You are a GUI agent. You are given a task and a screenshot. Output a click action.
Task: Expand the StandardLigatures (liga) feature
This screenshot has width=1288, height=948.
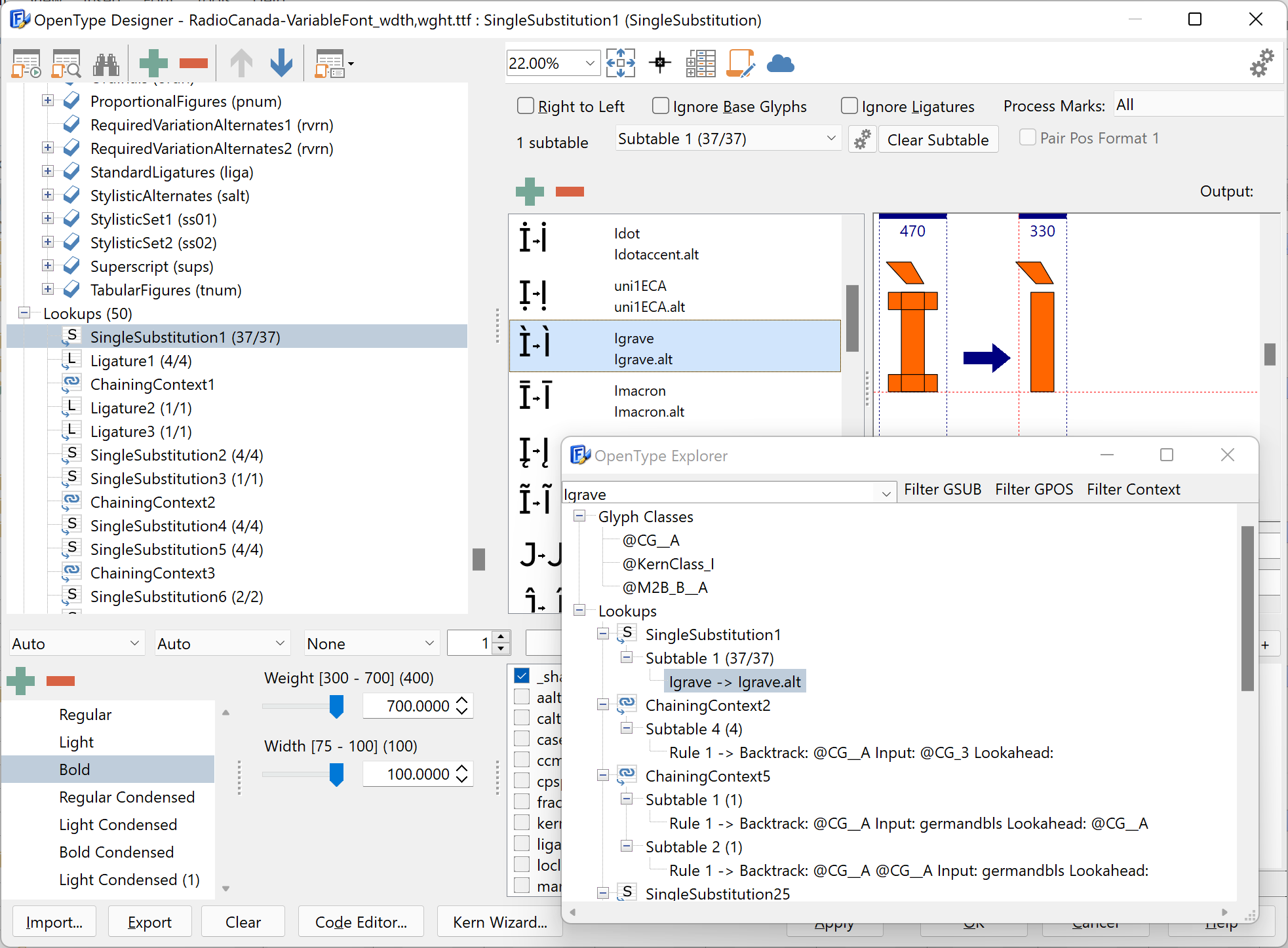[47, 172]
